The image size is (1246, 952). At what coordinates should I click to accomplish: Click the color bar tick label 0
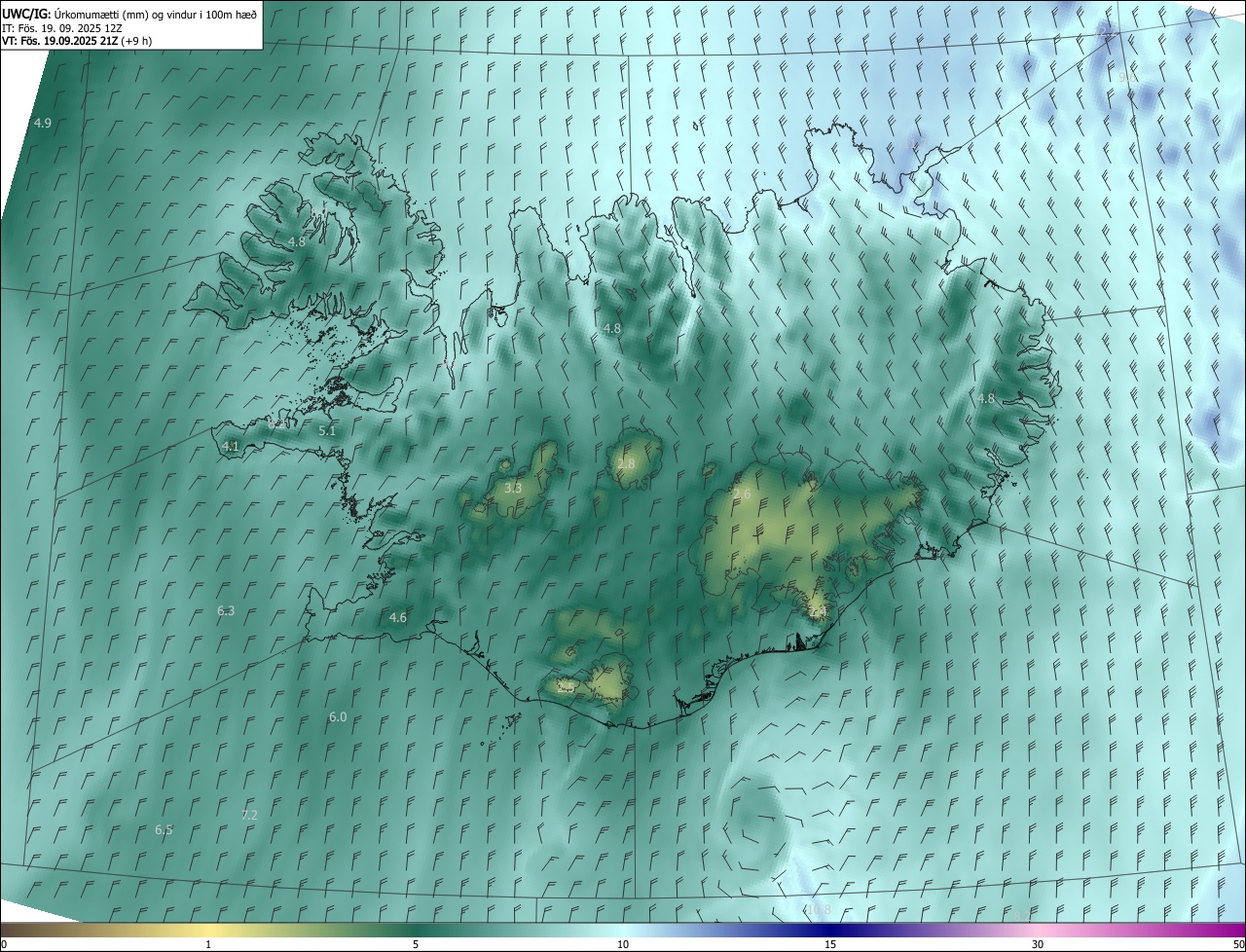pyautogui.click(x=4, y=945)
